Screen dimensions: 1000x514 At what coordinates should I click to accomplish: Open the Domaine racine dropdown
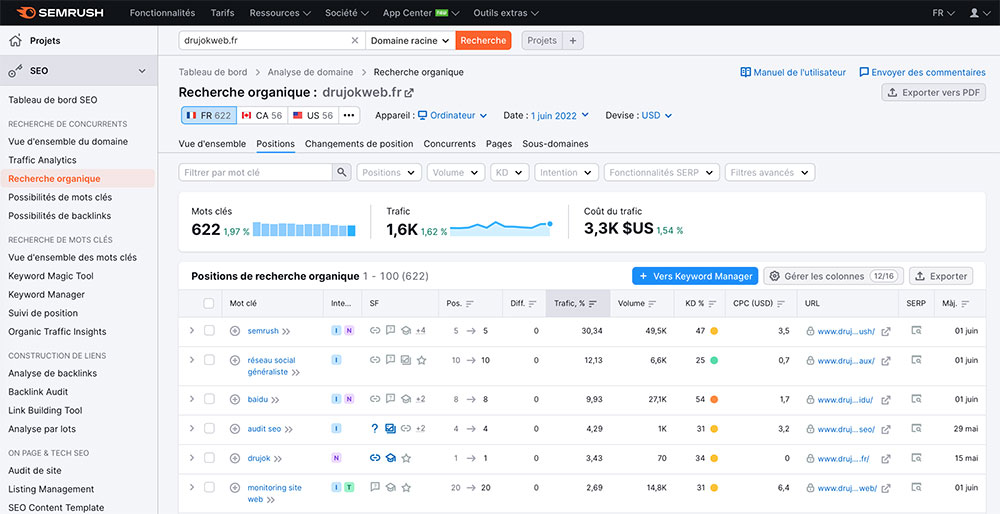click(411, 40)
